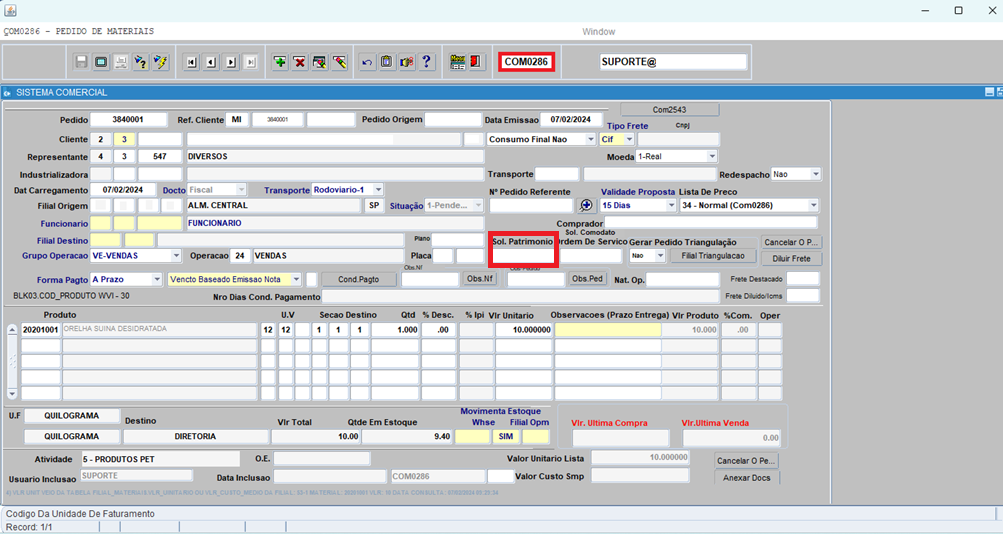Click the Record: 1/1 status text
The image size is (1003, 534).
(x=29, y=527)
